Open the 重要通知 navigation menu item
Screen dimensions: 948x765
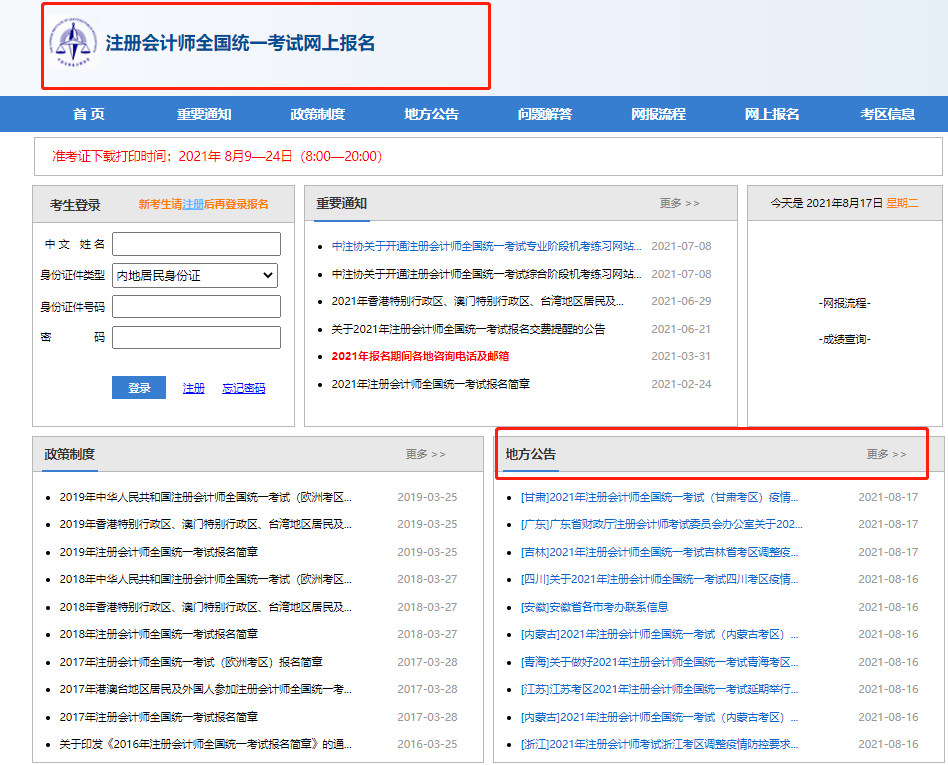click(204, 114)
